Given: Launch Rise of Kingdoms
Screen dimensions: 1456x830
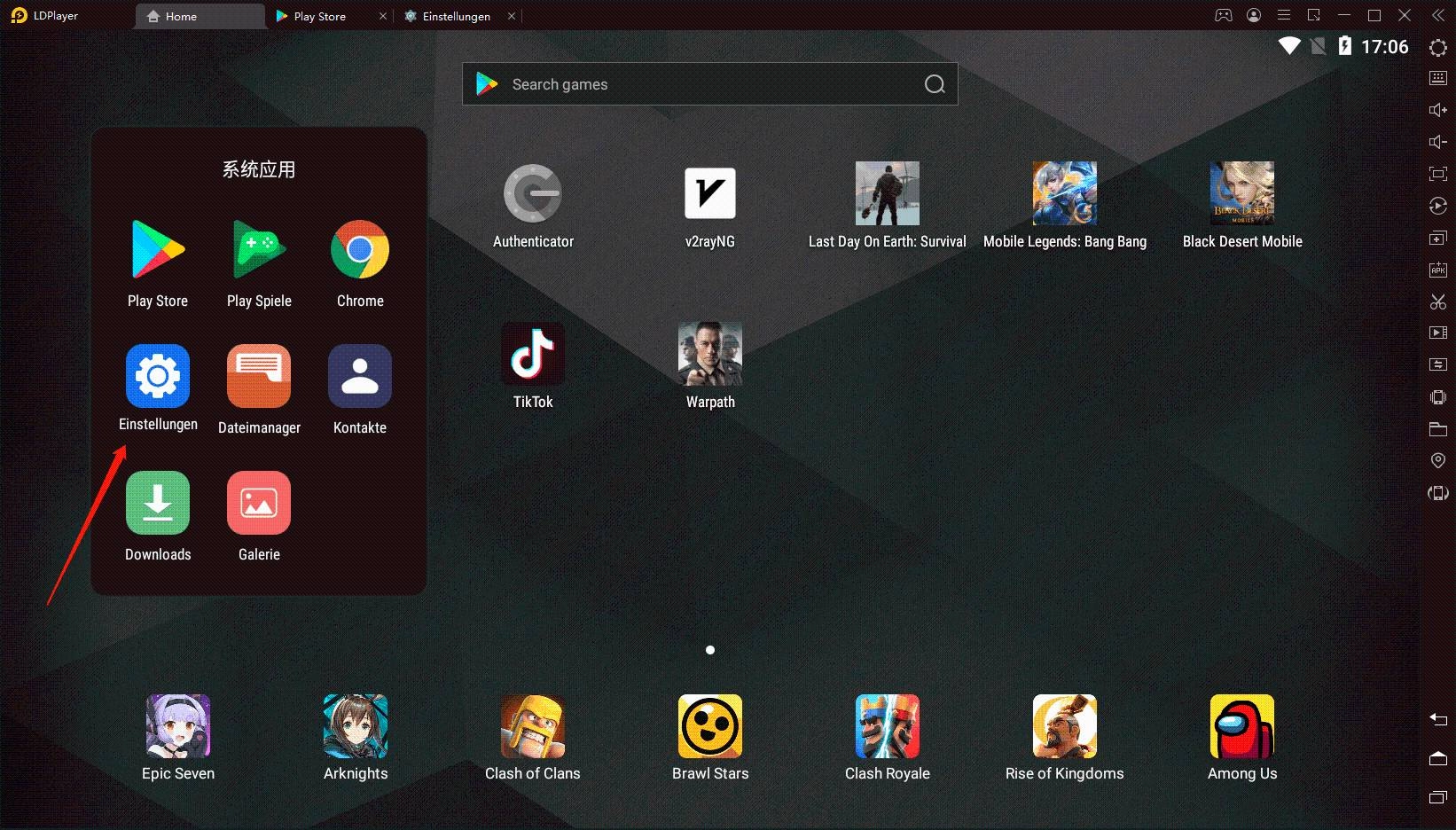Looking at the screenshot, I should coord(1065,726).
